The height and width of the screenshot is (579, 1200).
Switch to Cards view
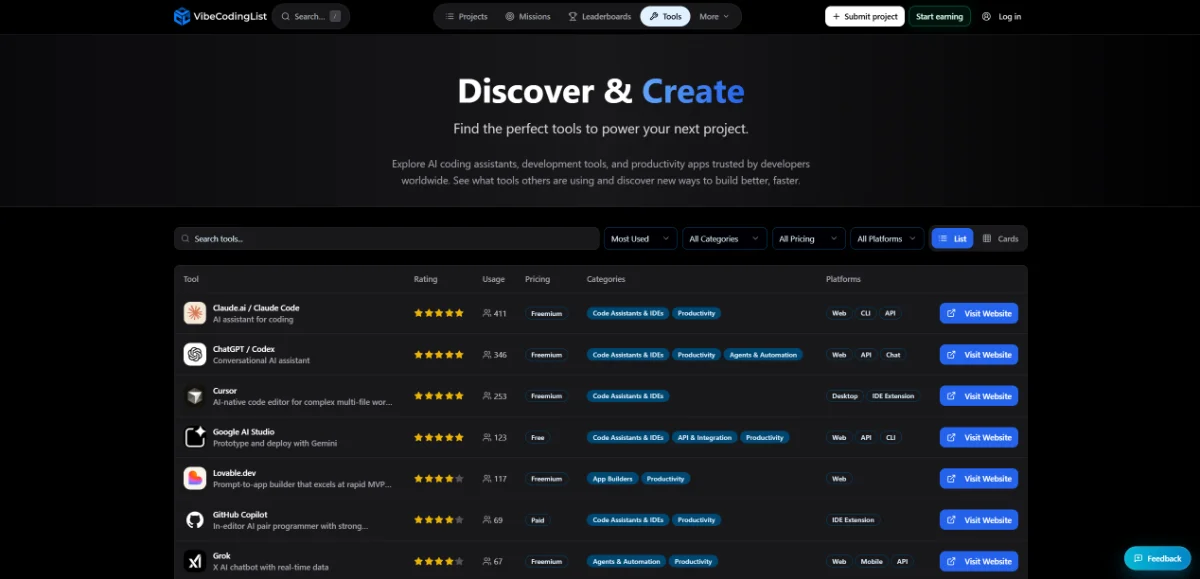[x=1000, y=238]
